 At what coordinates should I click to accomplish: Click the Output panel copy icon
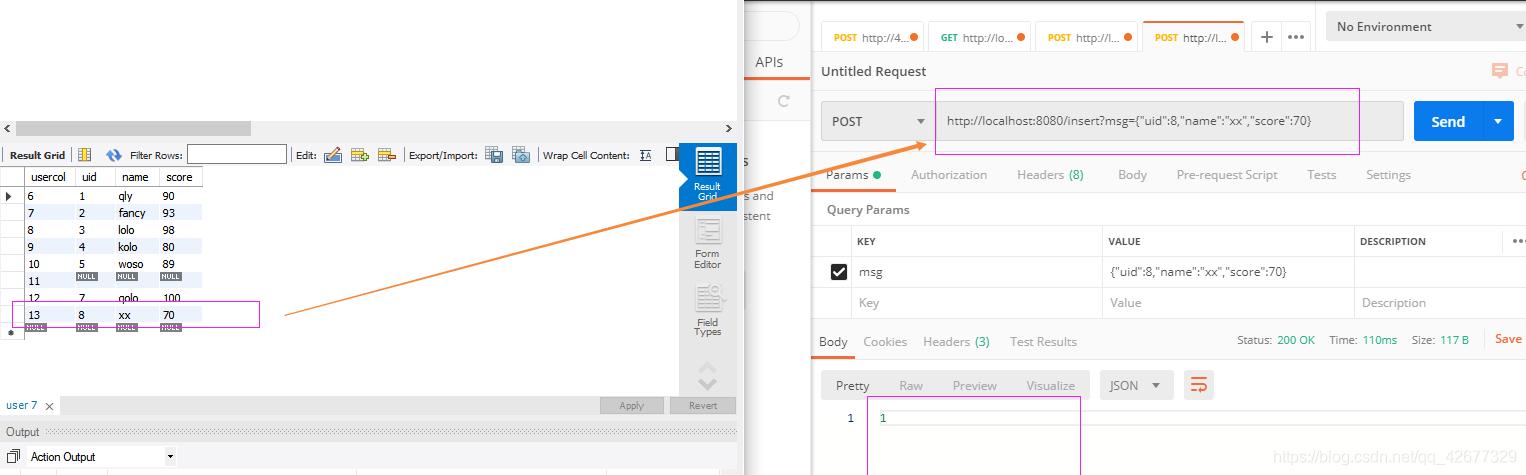(14, 456)
